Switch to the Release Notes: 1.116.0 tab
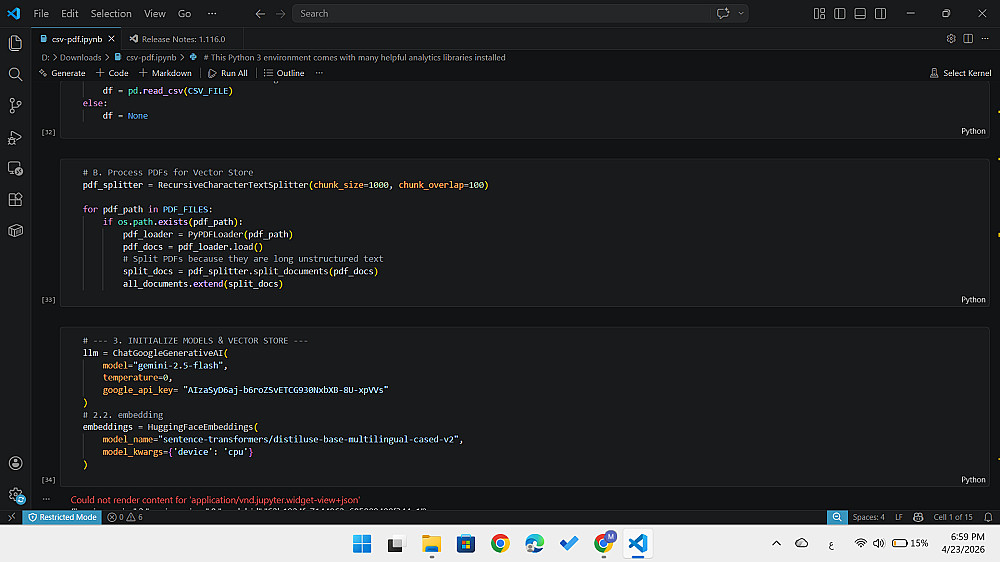The width and height of the screenshot is (1000, 562). (x=183, y=39)
